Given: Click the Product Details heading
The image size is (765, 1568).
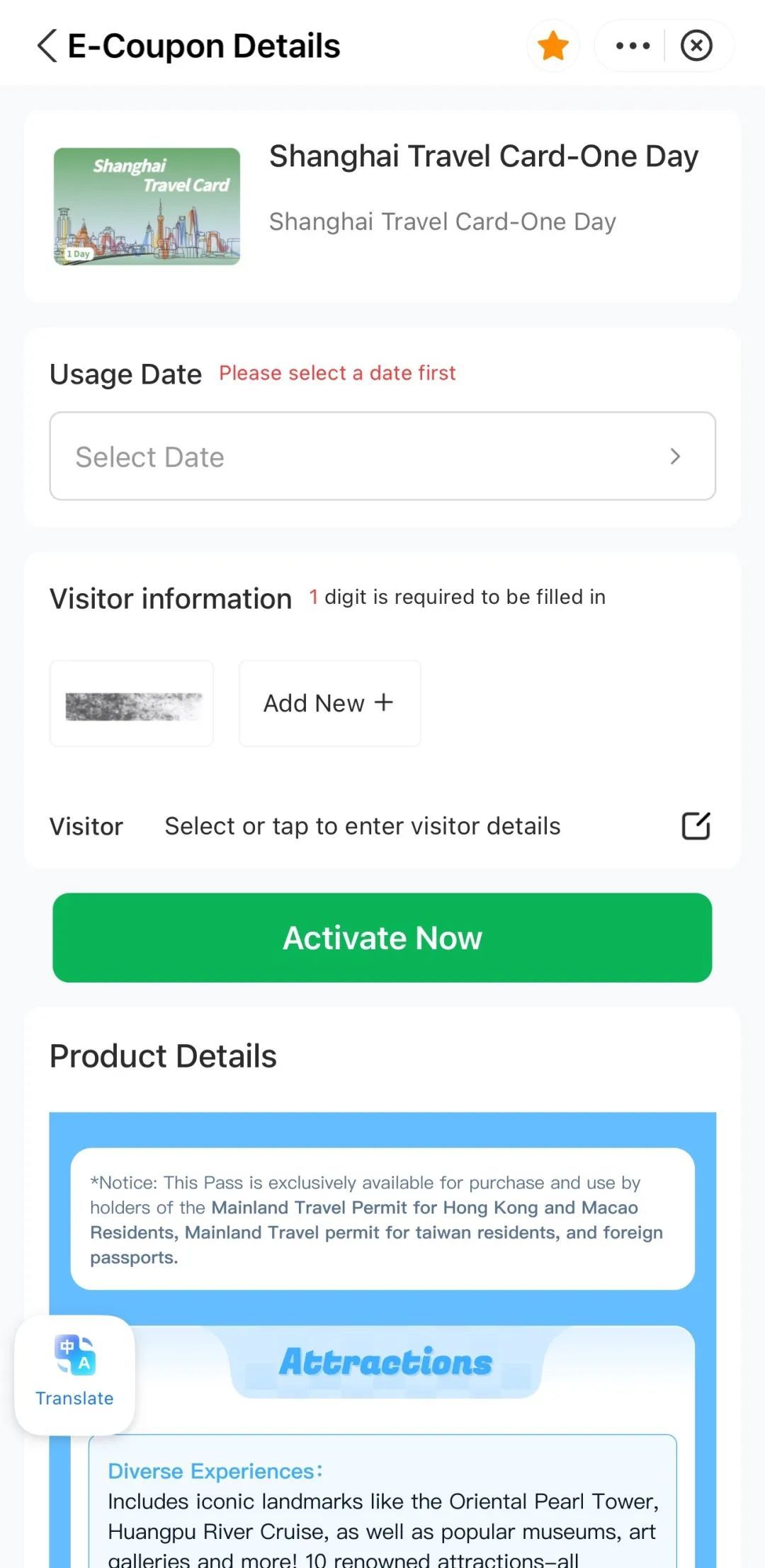Looking at the screenshot, I should tap(163, 1056).
